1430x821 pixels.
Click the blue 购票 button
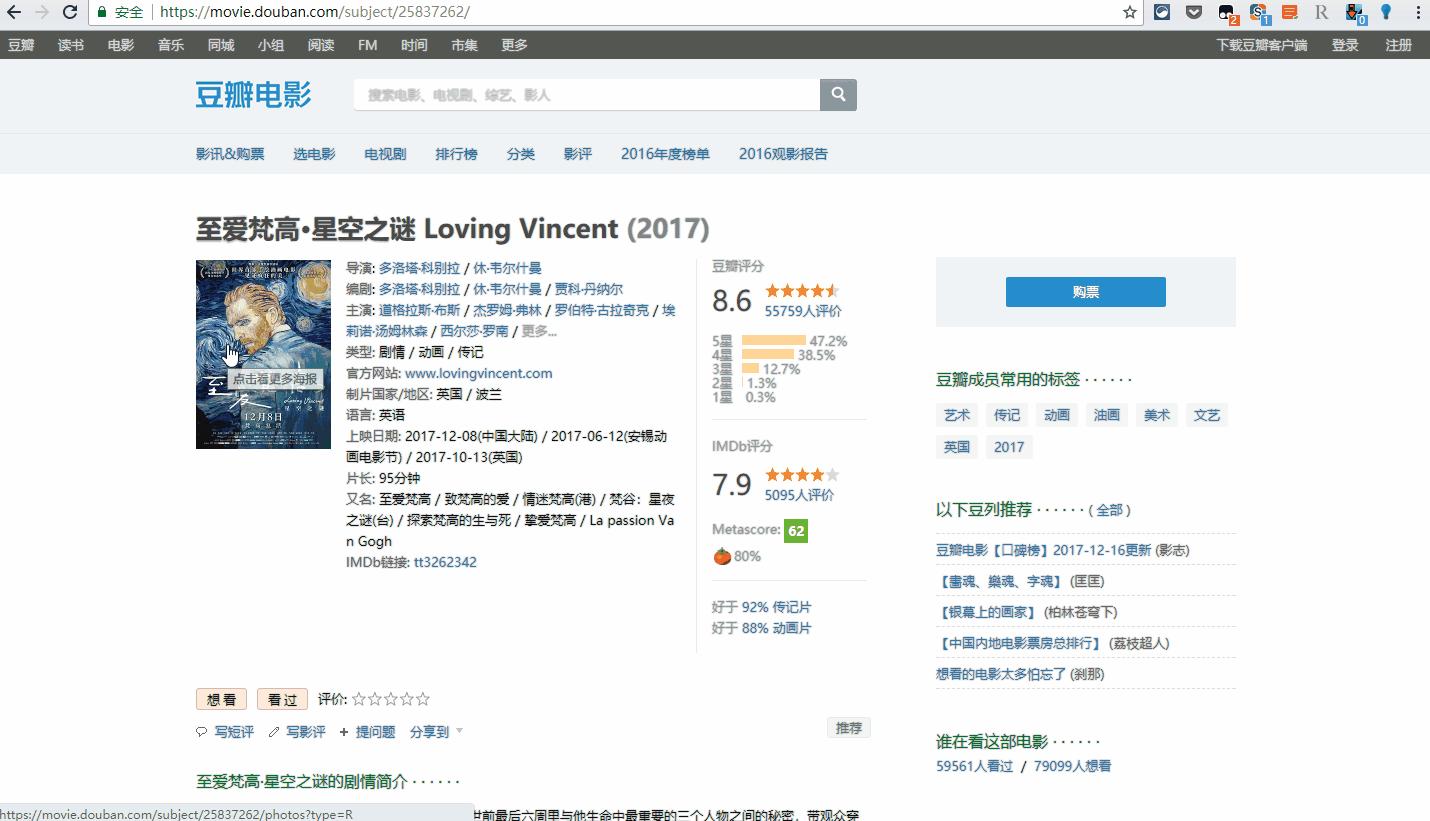(1085, 292)
